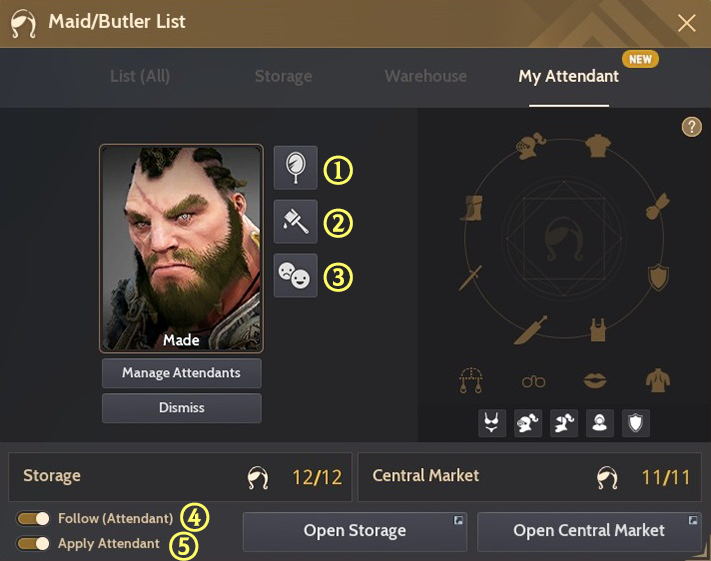Click the hand mirror appearance icon

pyautogui.click(x=296, y=168)
